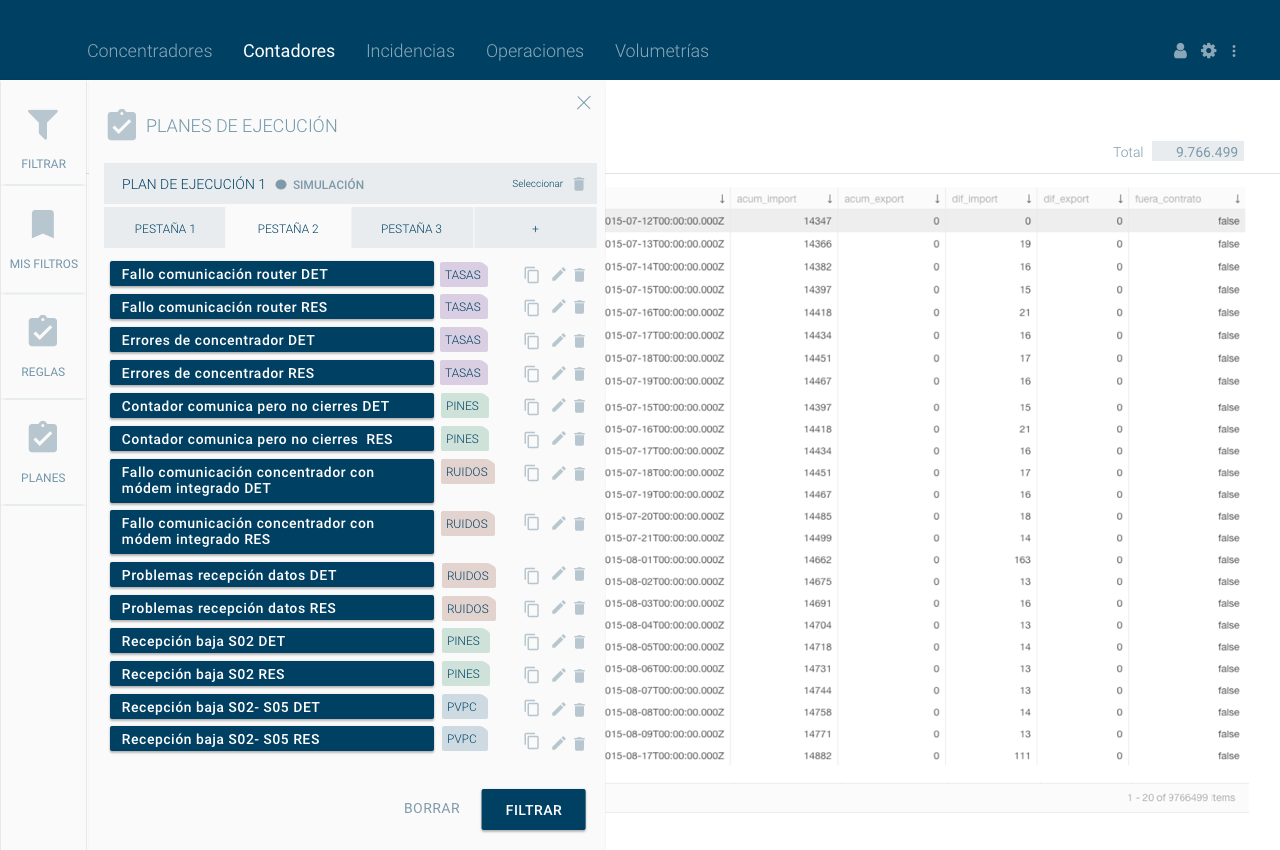Open the Reglas sidebar icon
The width and height of the screenshot is (1280, 850).
coord(43,332)
